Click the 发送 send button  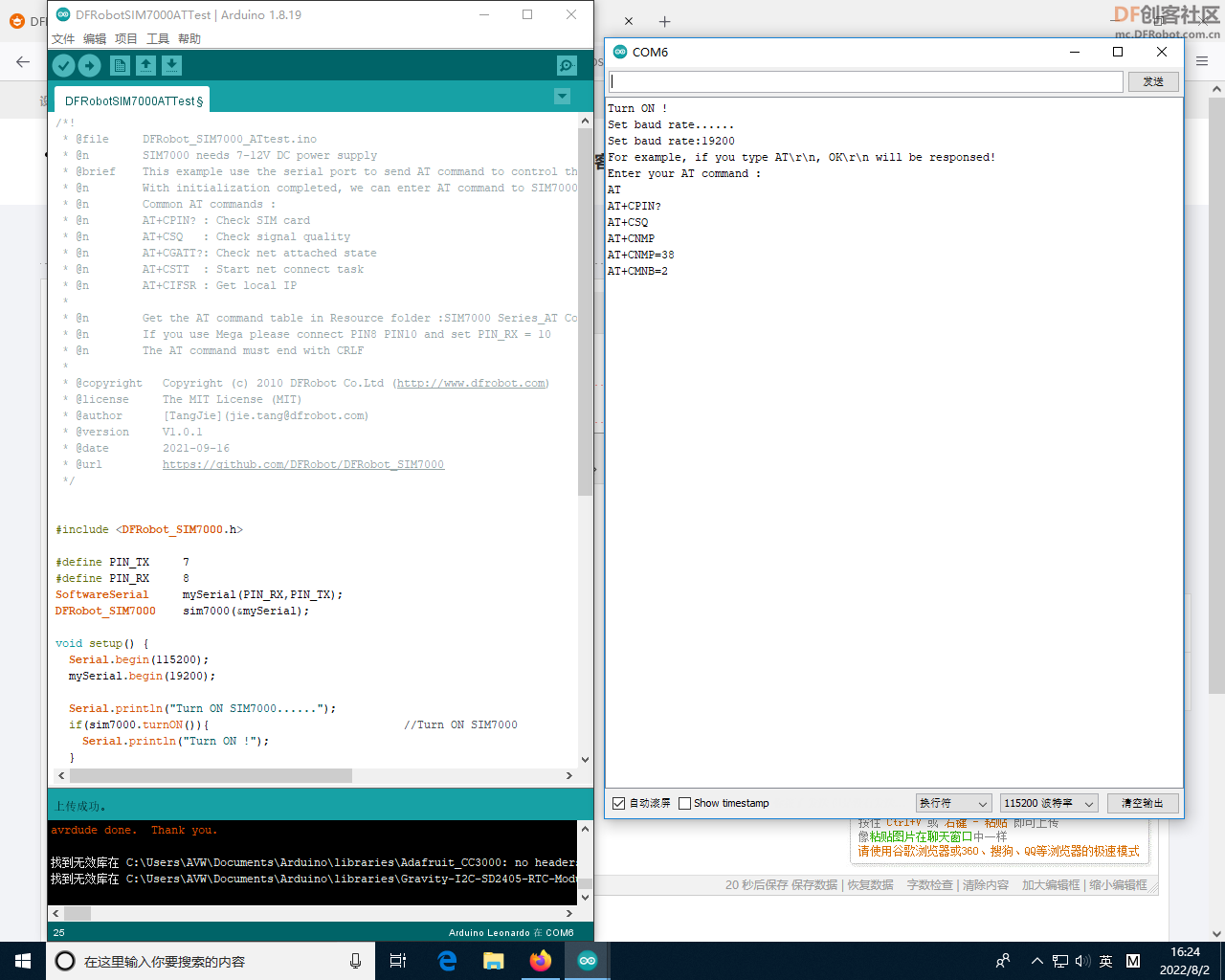tap(1153, 81)
